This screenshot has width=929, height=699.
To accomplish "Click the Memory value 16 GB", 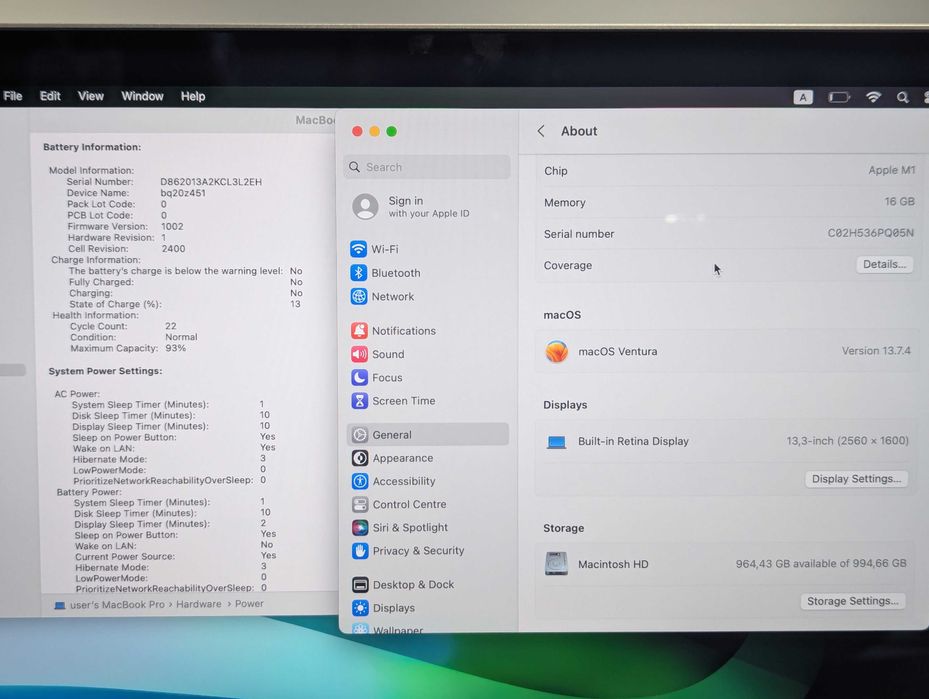I will (899, 201).
